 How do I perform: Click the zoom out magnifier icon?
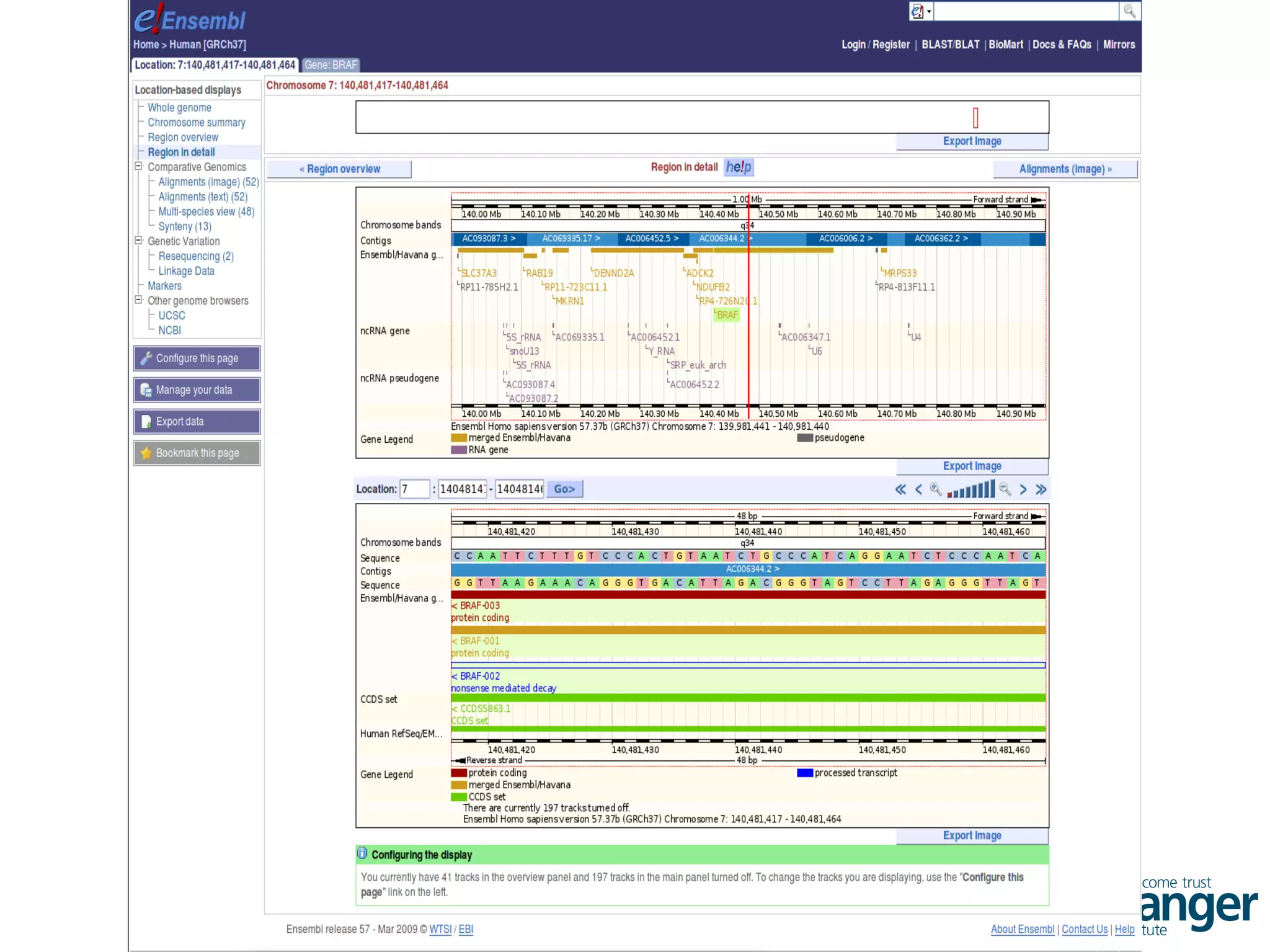pos(1005,489)
